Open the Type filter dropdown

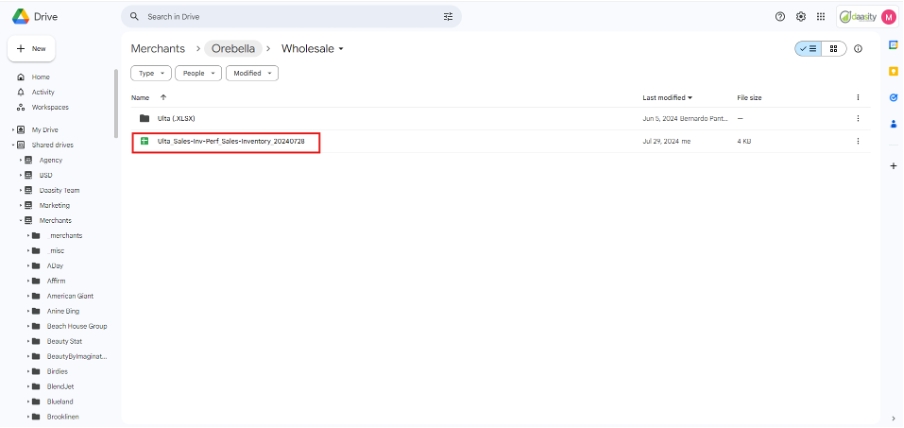click(151, 73)
